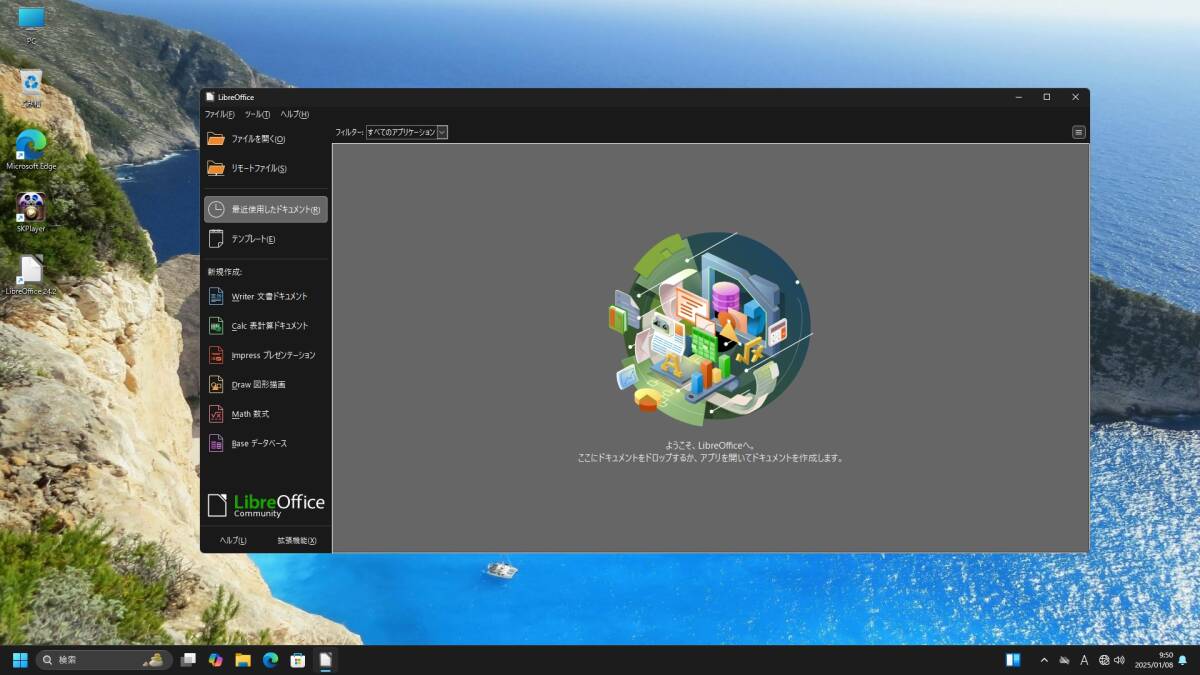Image resolution: width=1200 pixels, height=675 pixels.
Task: Open the Start Center actions menu icon
Action: (x=1079, y=132)
